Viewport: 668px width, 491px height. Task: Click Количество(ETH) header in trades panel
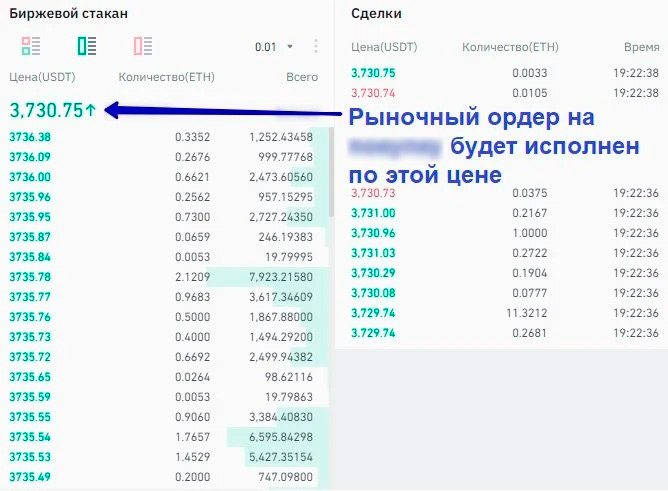510,47
